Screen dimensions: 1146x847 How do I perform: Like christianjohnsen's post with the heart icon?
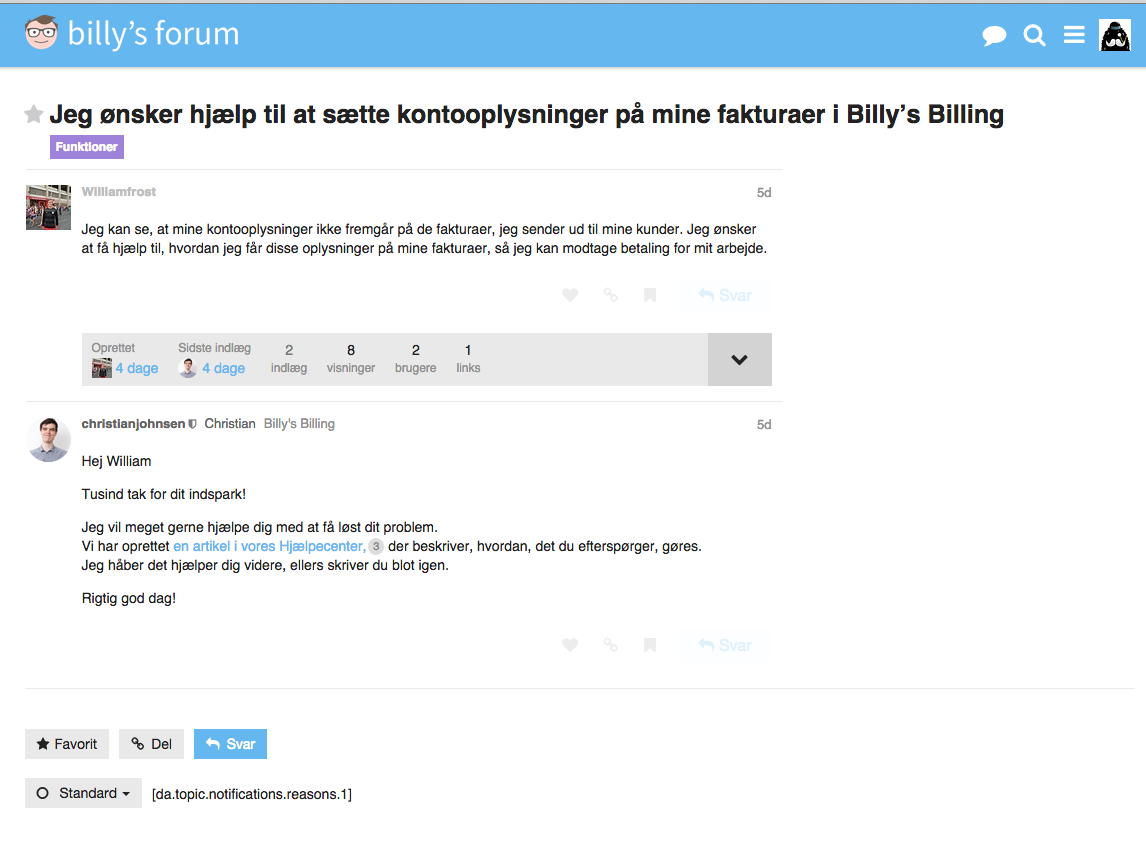[x=570, y=645]
